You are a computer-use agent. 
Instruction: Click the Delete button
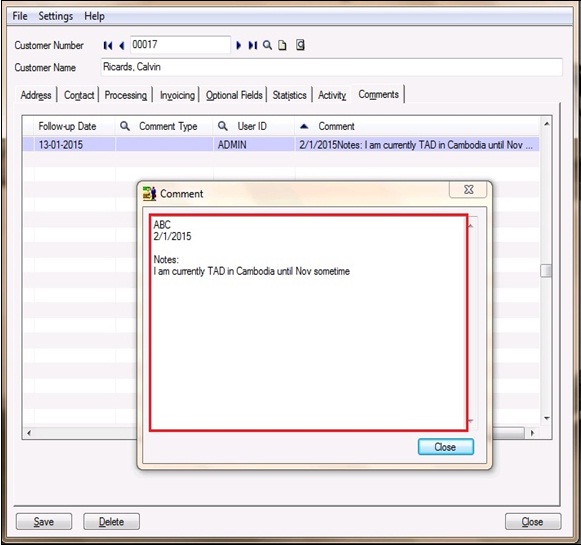click(x=111, y=522)
